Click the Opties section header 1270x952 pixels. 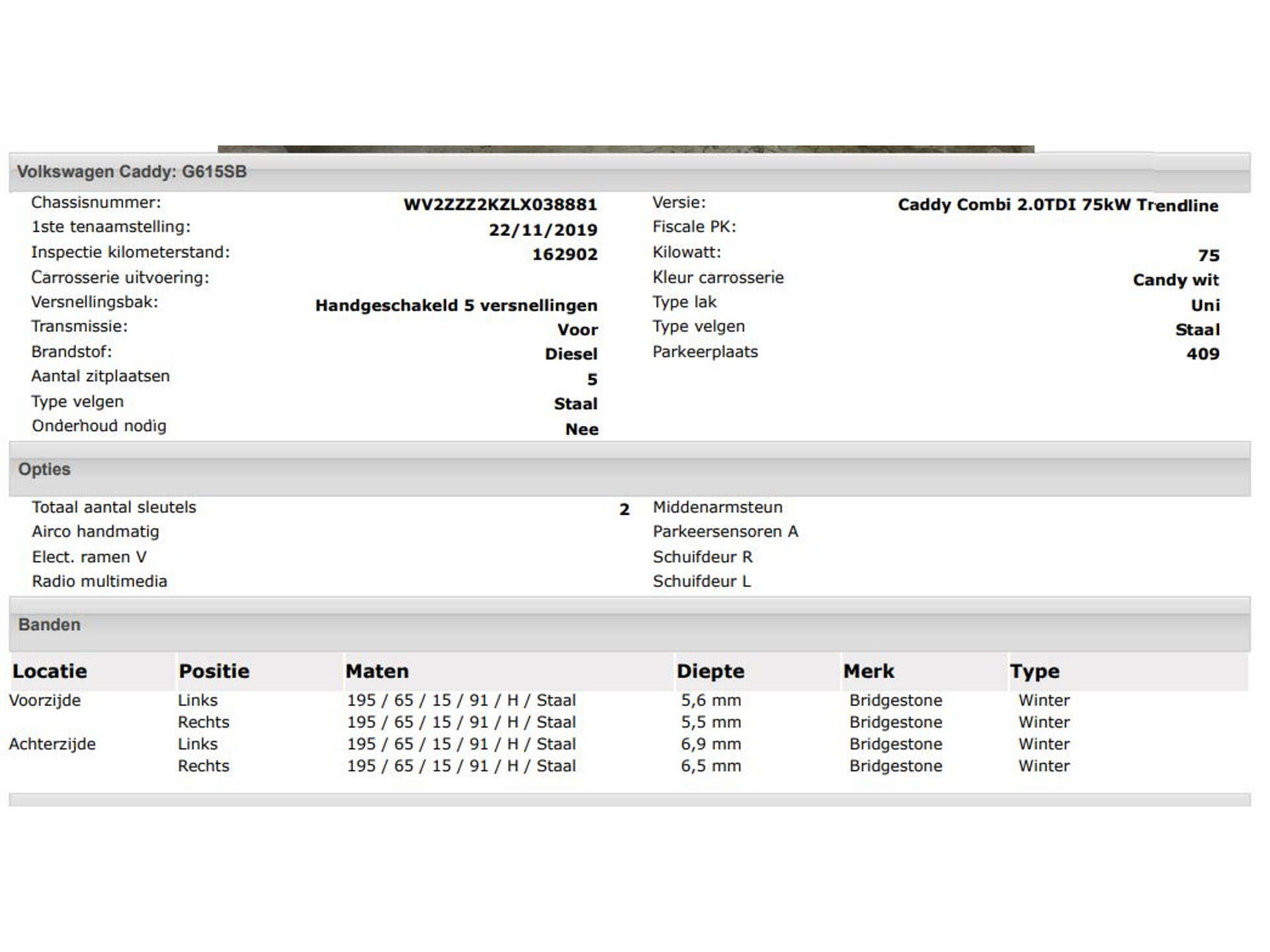[x=44, y=469]
